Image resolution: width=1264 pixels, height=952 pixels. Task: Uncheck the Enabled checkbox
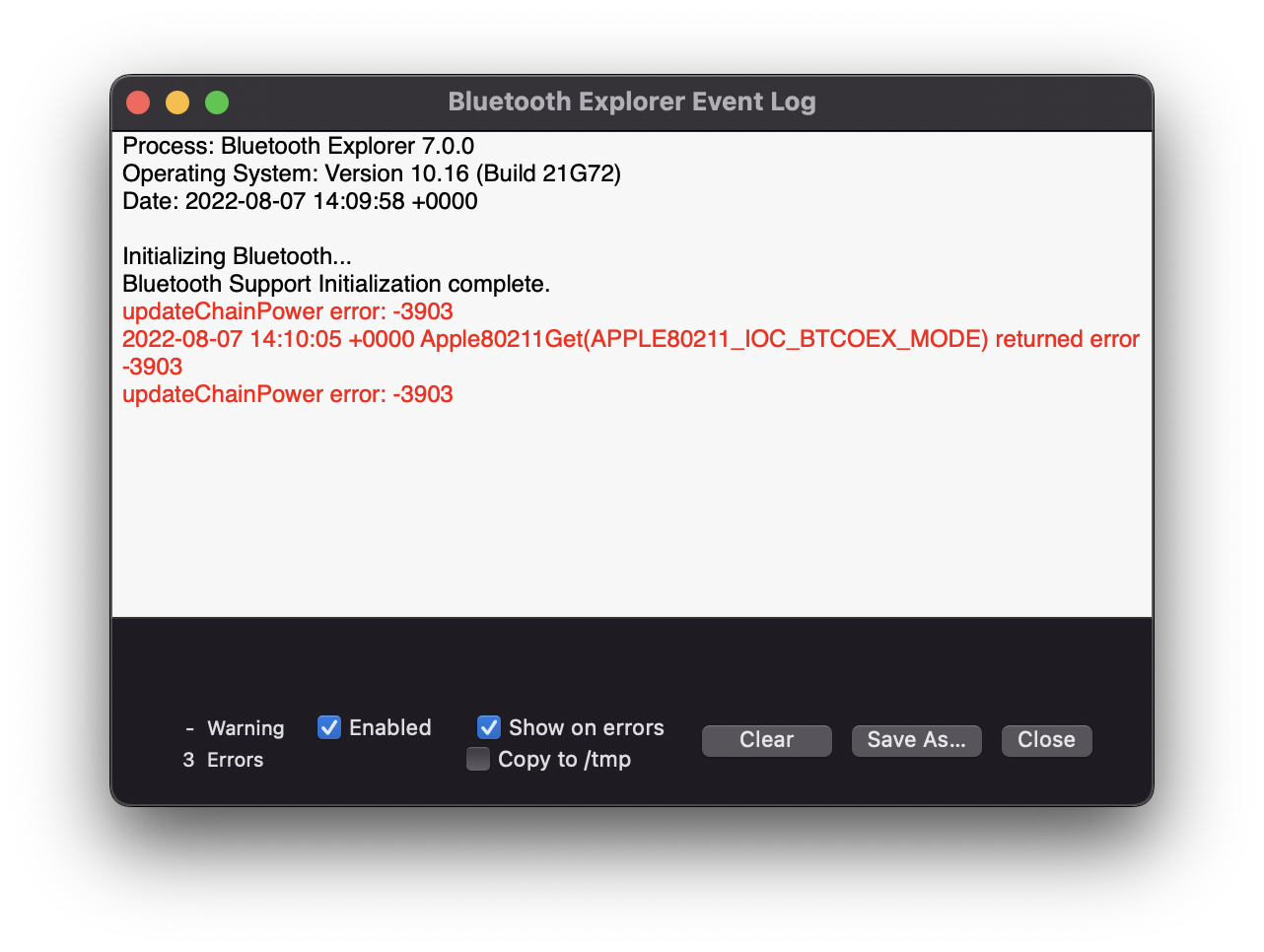pos(329,727)
